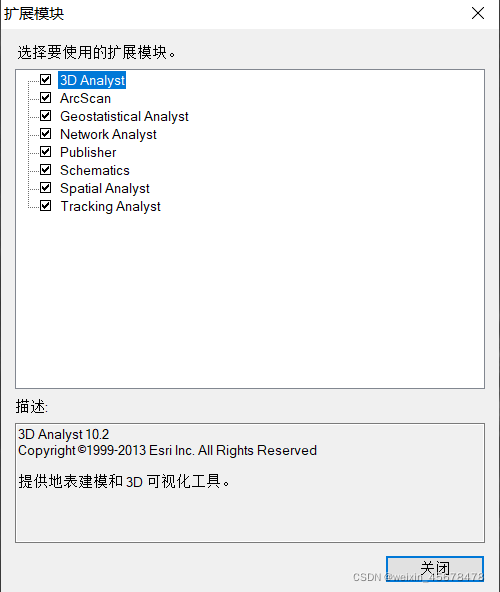Select the Tracking Analyst label
The image size is (500, 592).
111,207
